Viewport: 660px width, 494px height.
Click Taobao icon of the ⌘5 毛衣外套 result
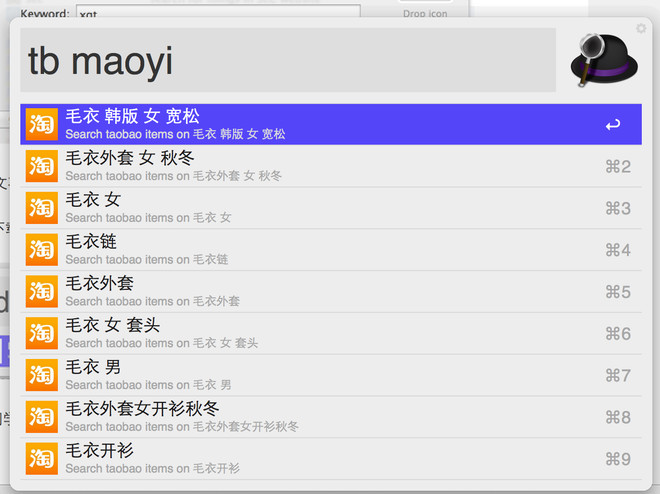click(x=41, y=291)
